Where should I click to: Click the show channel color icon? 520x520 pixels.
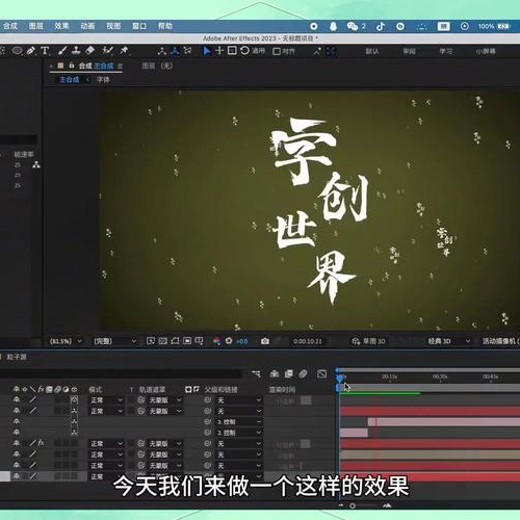tap(217, 341)
